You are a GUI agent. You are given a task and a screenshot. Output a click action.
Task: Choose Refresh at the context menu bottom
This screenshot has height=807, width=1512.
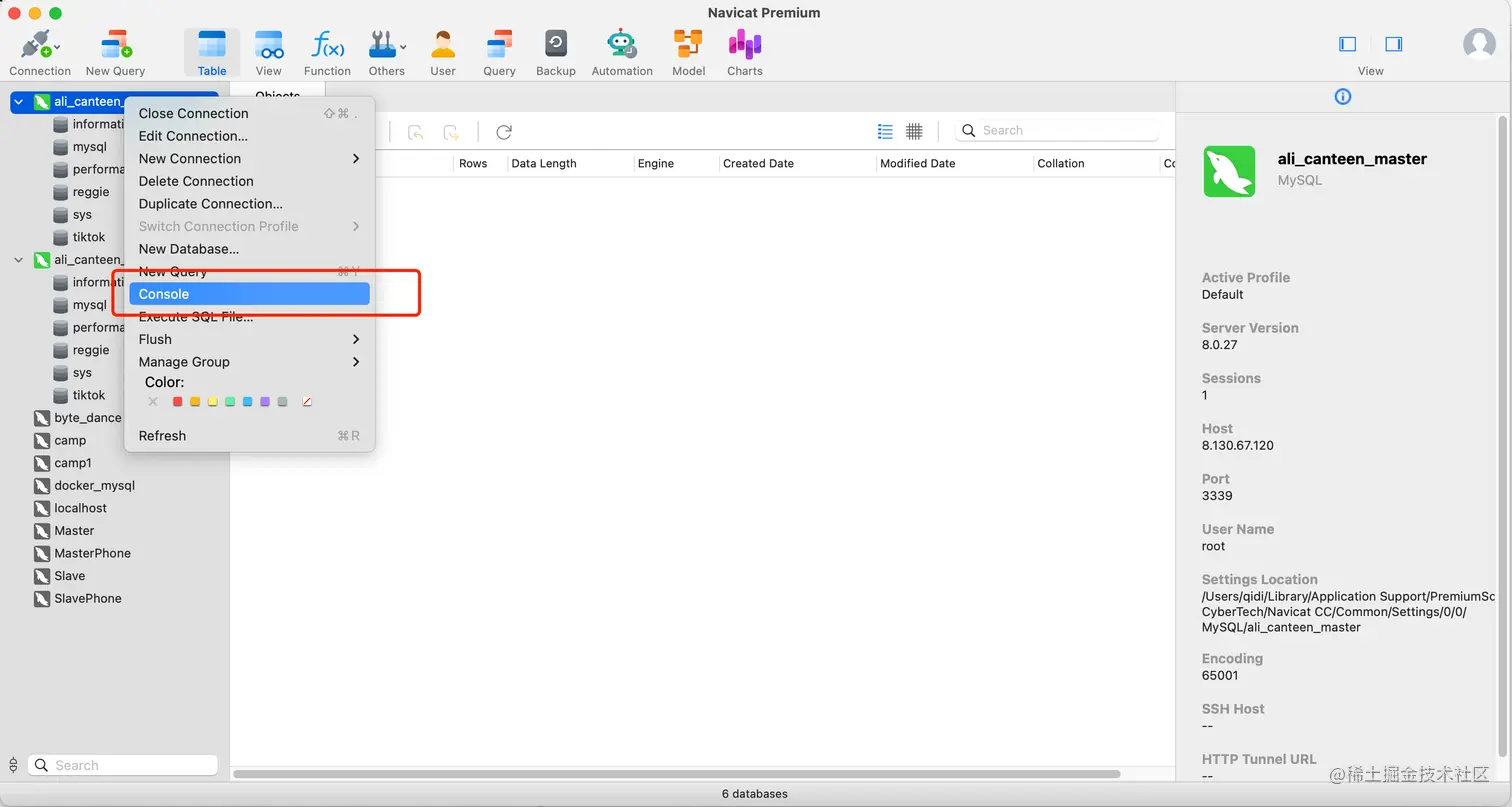(249, 436)
